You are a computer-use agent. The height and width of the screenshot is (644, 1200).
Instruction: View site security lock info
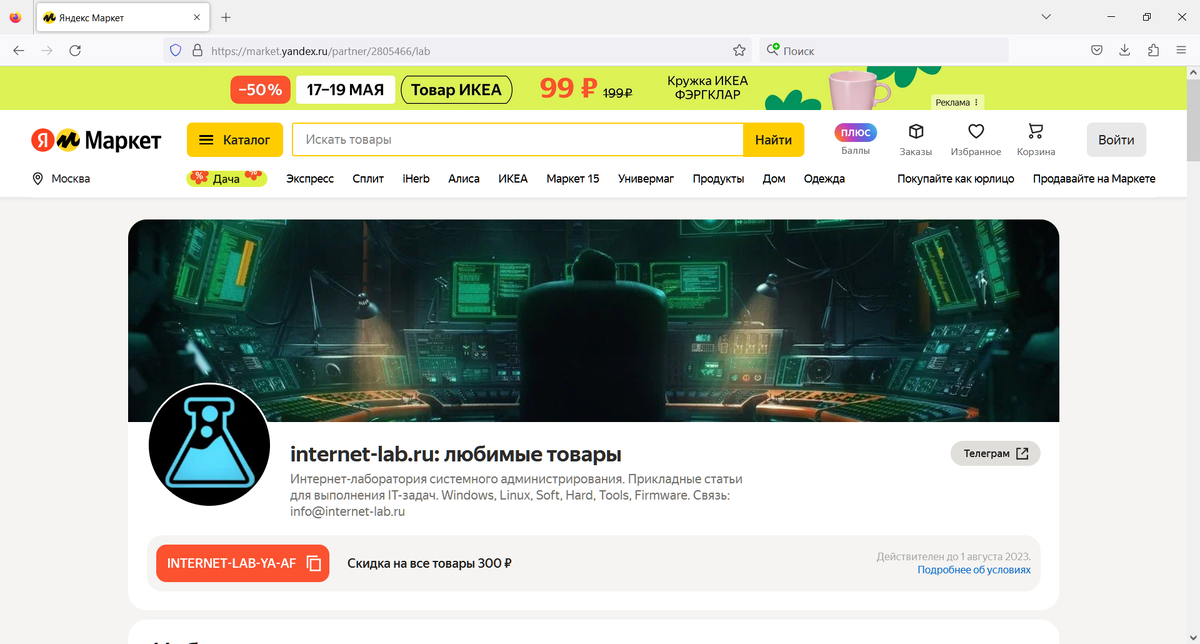click(196, 50)
